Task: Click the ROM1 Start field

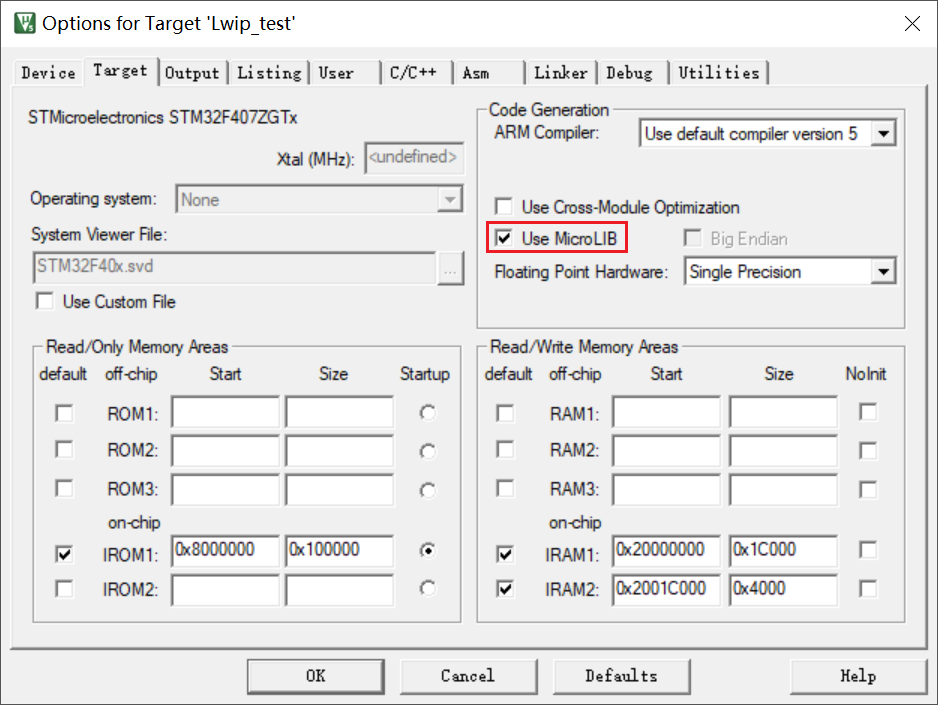Action: [x=226, y=412]
